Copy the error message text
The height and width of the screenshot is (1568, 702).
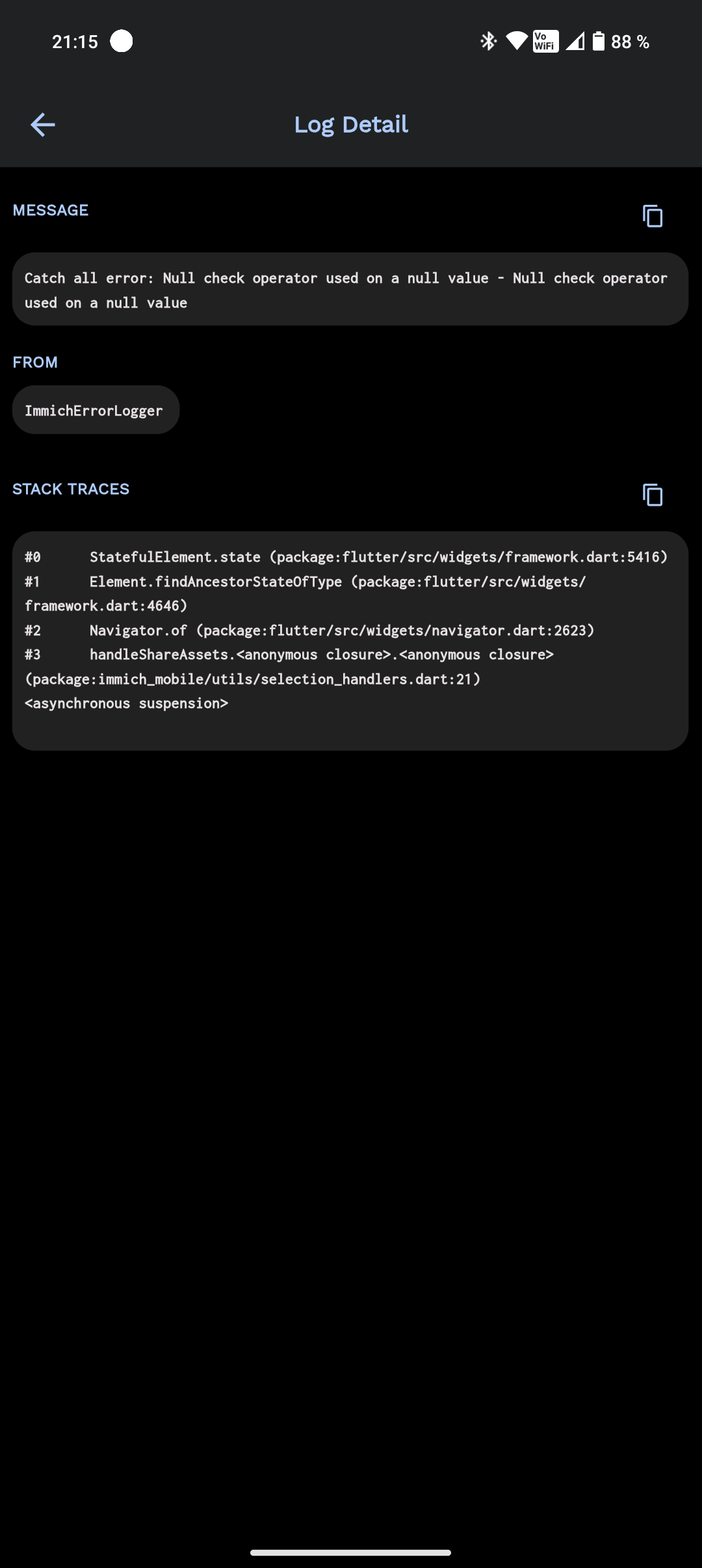click(653, 216)
